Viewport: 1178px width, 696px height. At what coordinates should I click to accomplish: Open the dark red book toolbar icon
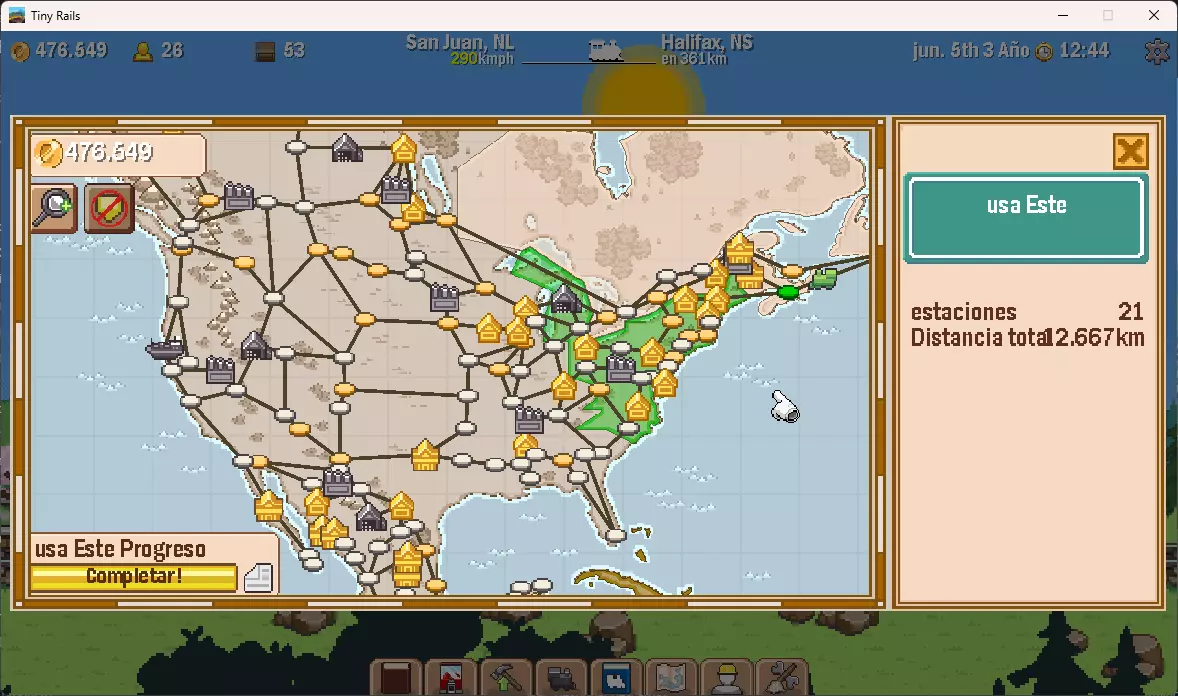[396, 677]
